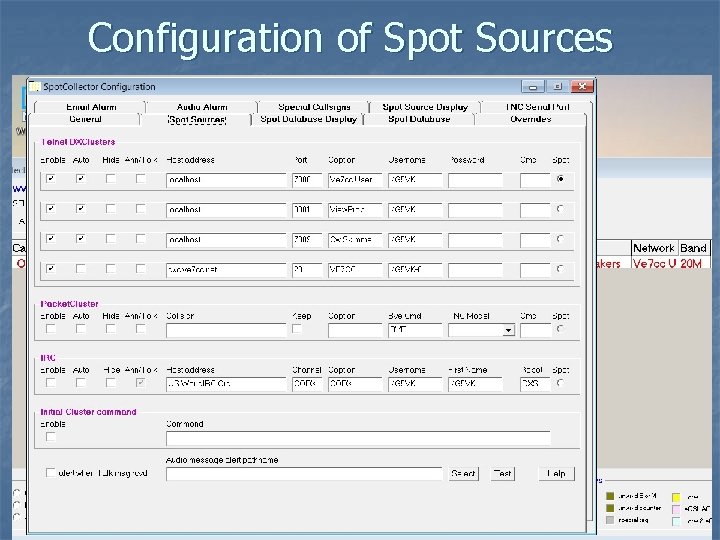Select the Spot Sources tab
Viewport: 720px width, 540px height.
tap(197, 120)
